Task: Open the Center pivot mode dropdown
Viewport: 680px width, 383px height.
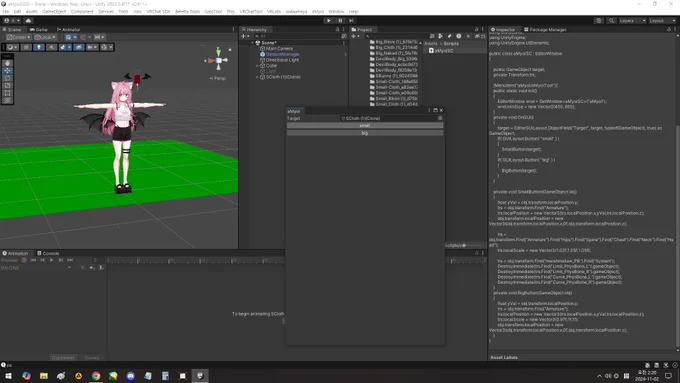Action: (18, 37)
